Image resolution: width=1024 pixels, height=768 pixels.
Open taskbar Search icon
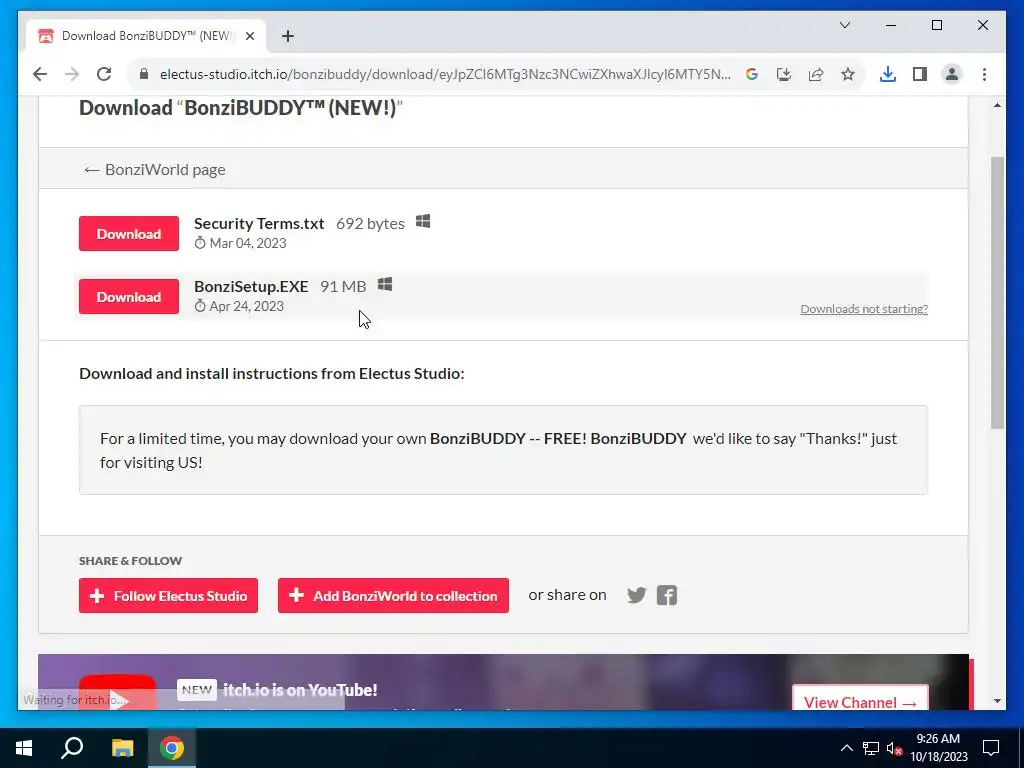(x=72, y=748)
